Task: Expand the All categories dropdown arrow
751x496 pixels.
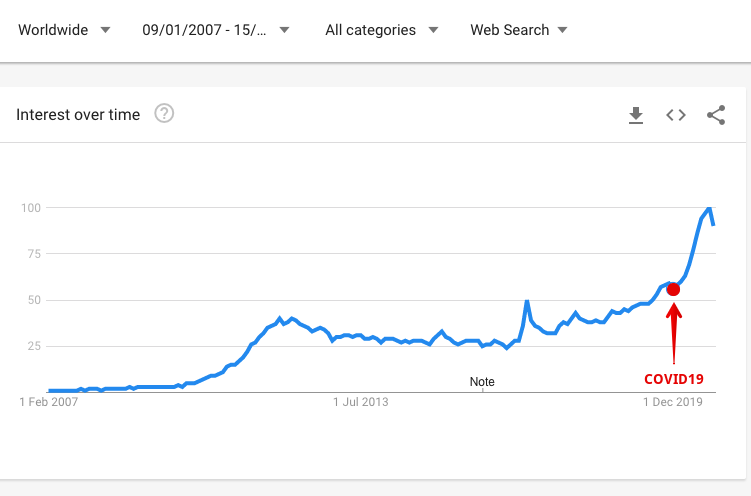Action: [433, 30]
